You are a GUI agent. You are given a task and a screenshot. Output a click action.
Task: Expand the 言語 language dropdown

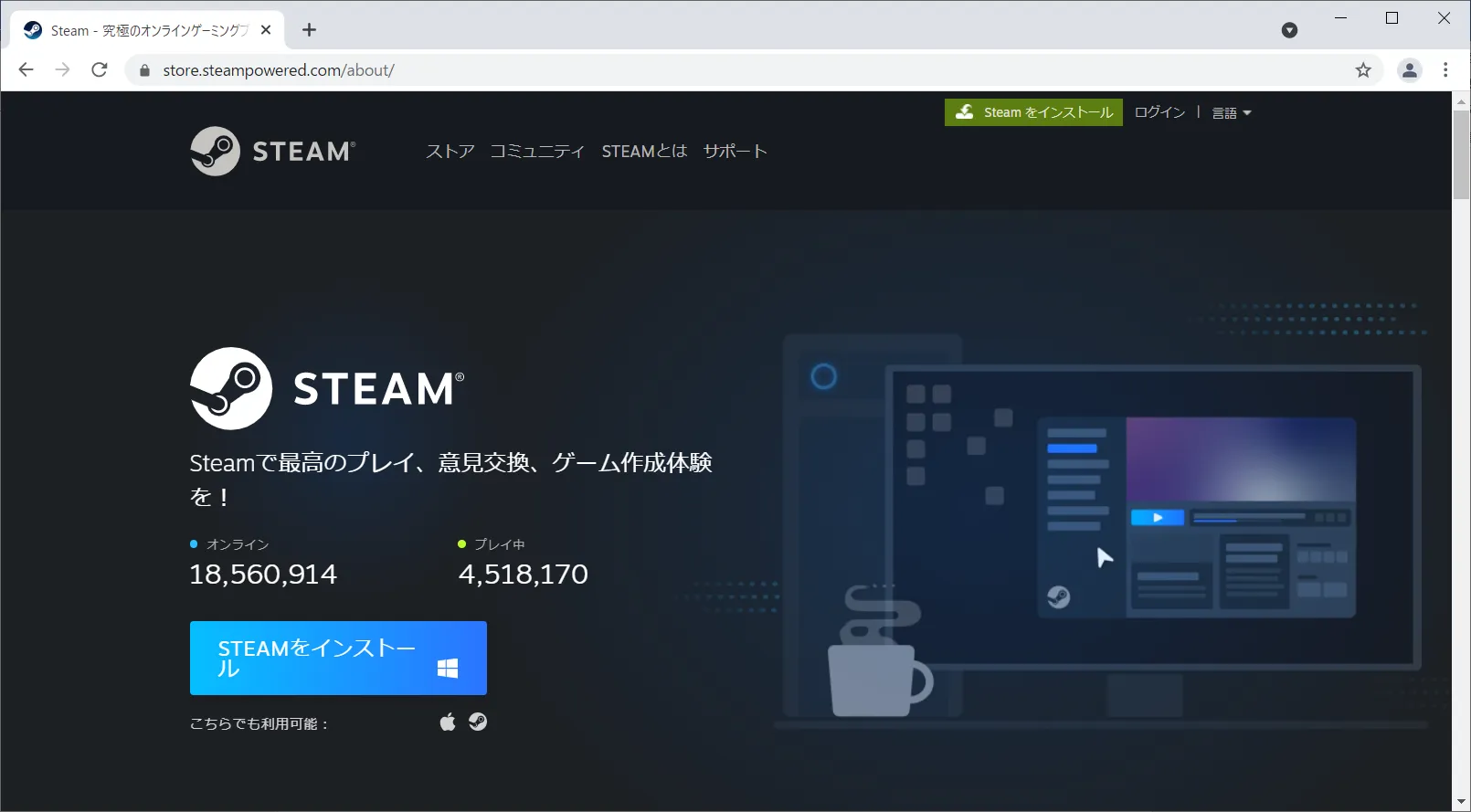1231,113
